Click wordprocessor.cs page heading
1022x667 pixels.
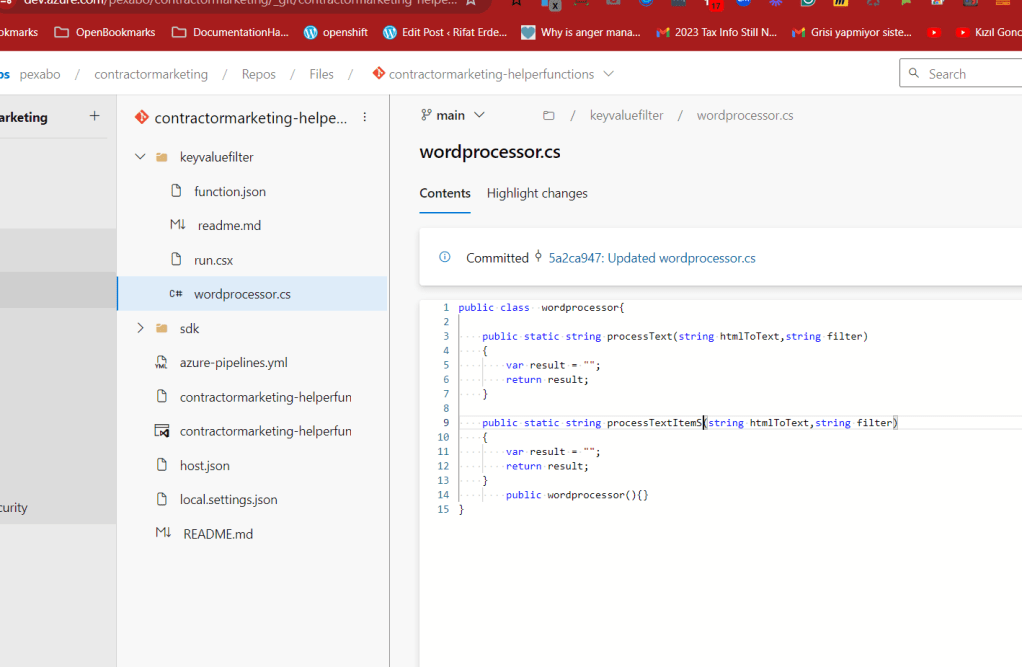(x=490, y=152)
